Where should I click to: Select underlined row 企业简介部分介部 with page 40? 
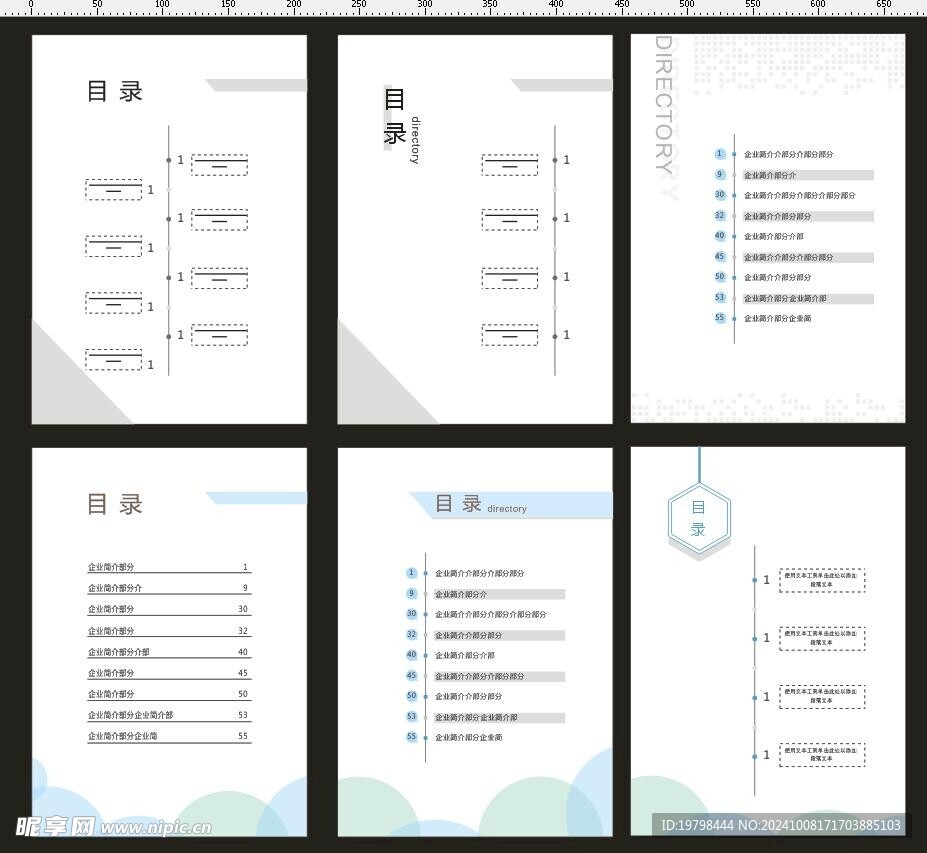pyautogui.click(x=169, y=652)
